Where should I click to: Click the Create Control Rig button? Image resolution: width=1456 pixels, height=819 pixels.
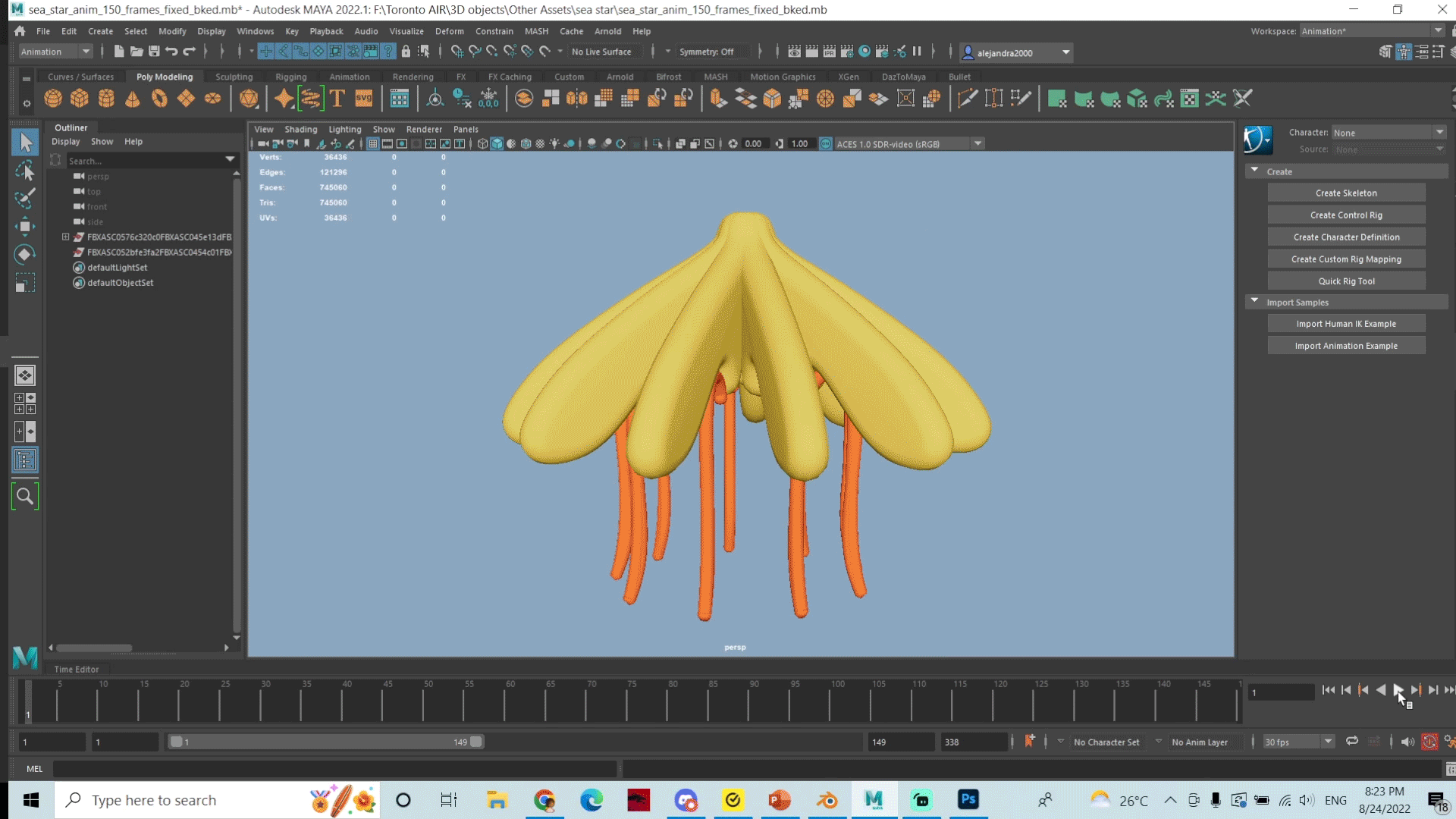click(1346, 215)
